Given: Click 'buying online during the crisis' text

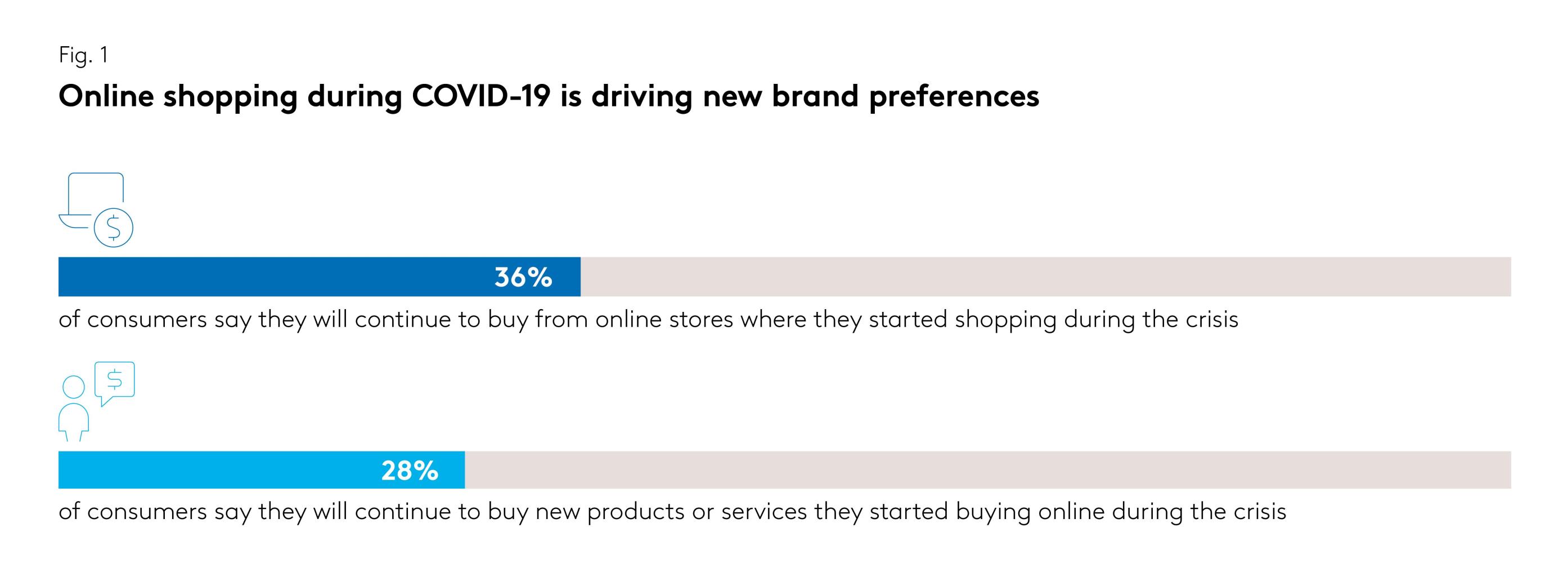Looking at the screenshot, I should point(1121,512).
